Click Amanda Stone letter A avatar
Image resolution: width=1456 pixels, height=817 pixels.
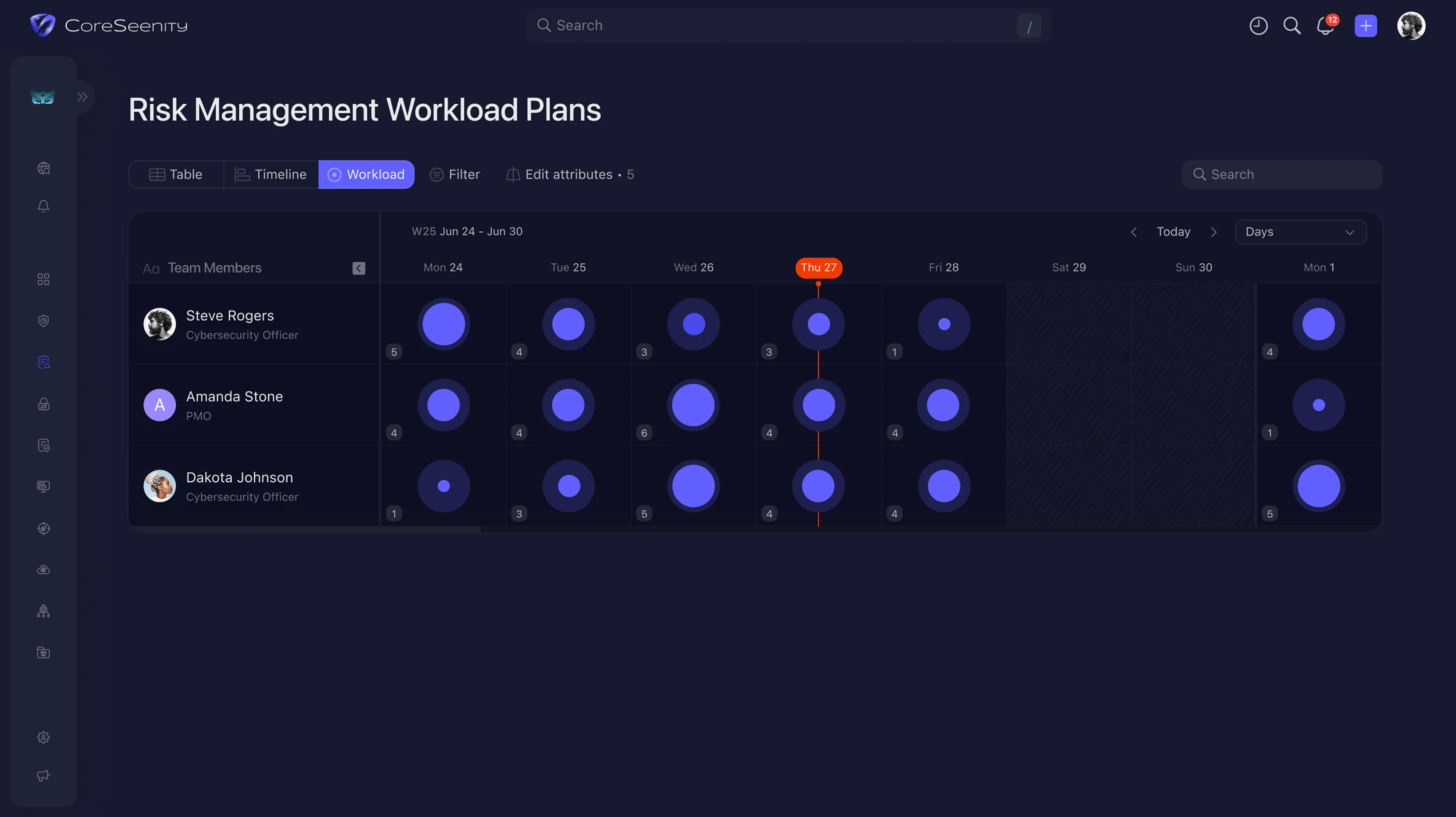[x=159, y=405]
